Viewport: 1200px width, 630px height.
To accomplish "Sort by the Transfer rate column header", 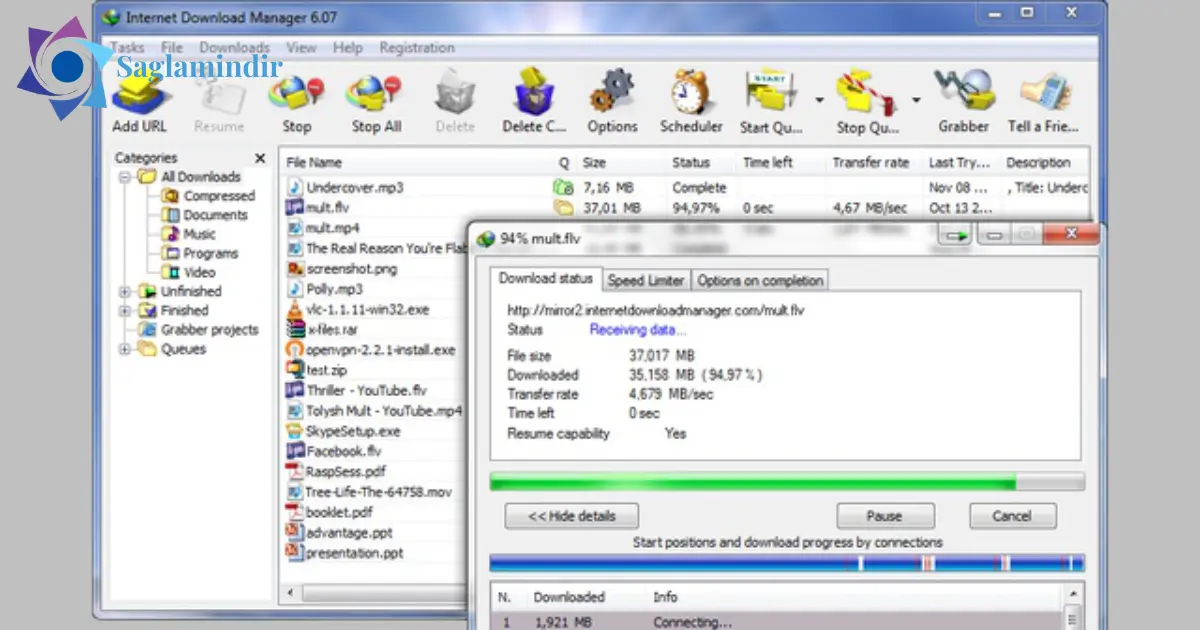I will coord(871,162).
